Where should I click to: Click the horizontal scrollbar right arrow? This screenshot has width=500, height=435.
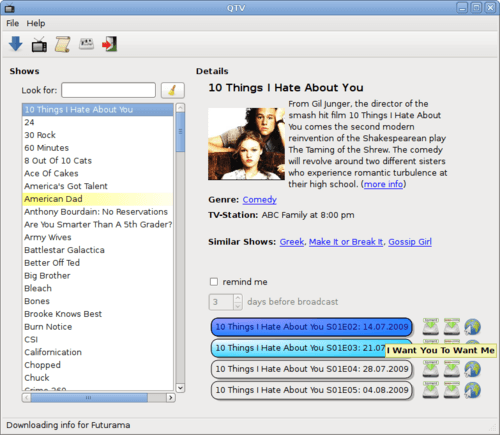point(171,397)
